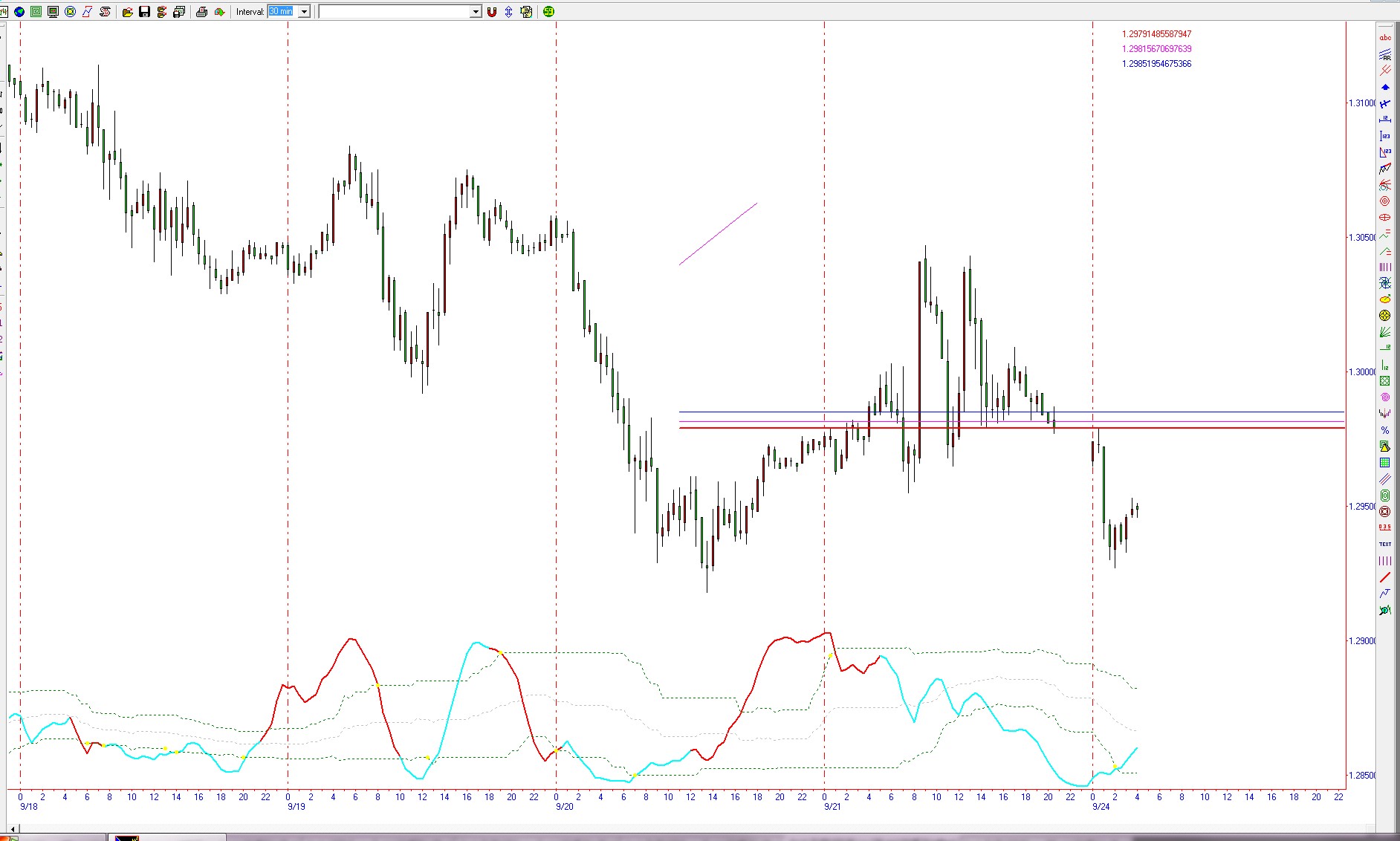
Task: Toggle the red magnet snap icon
Action: coord(491,12)
